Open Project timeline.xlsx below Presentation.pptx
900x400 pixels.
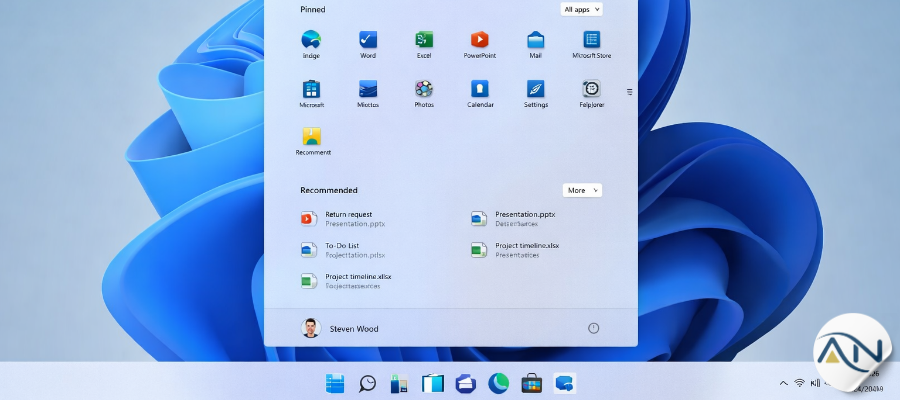(x=515, y=250)
